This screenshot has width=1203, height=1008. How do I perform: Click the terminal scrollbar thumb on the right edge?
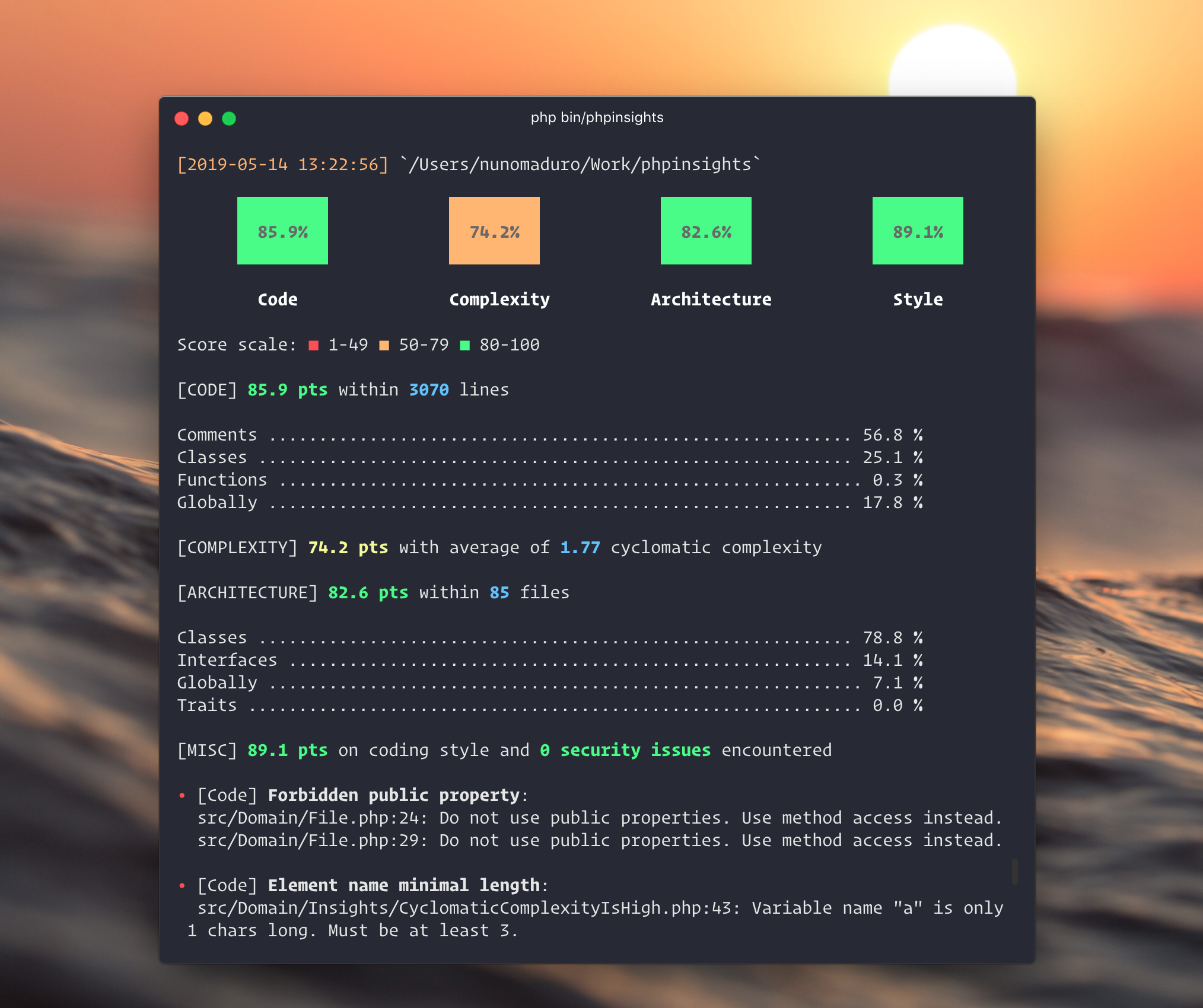pos(1015,871)
